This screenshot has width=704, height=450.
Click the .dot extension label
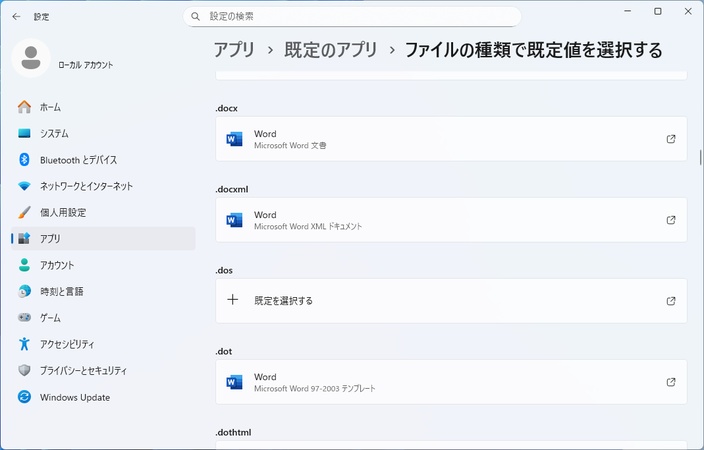point(224,351)
